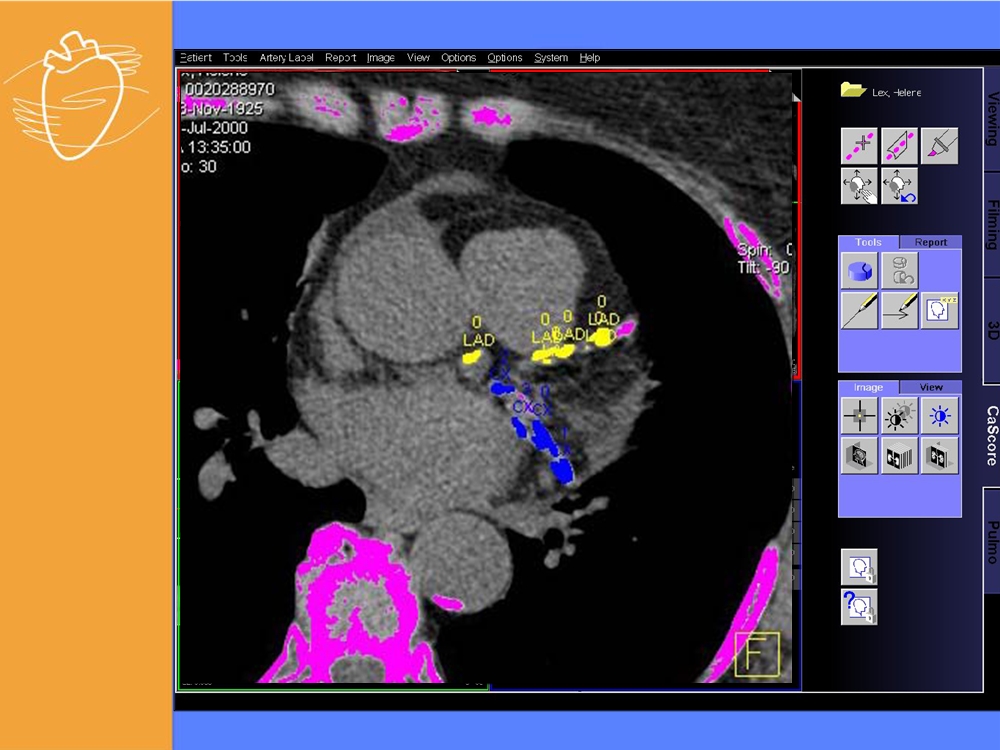Image resolution: width=1000 pixels, height=750 pixels.
Task: Click the black sun window/contrast icon
Action: (x=899, y=416)
